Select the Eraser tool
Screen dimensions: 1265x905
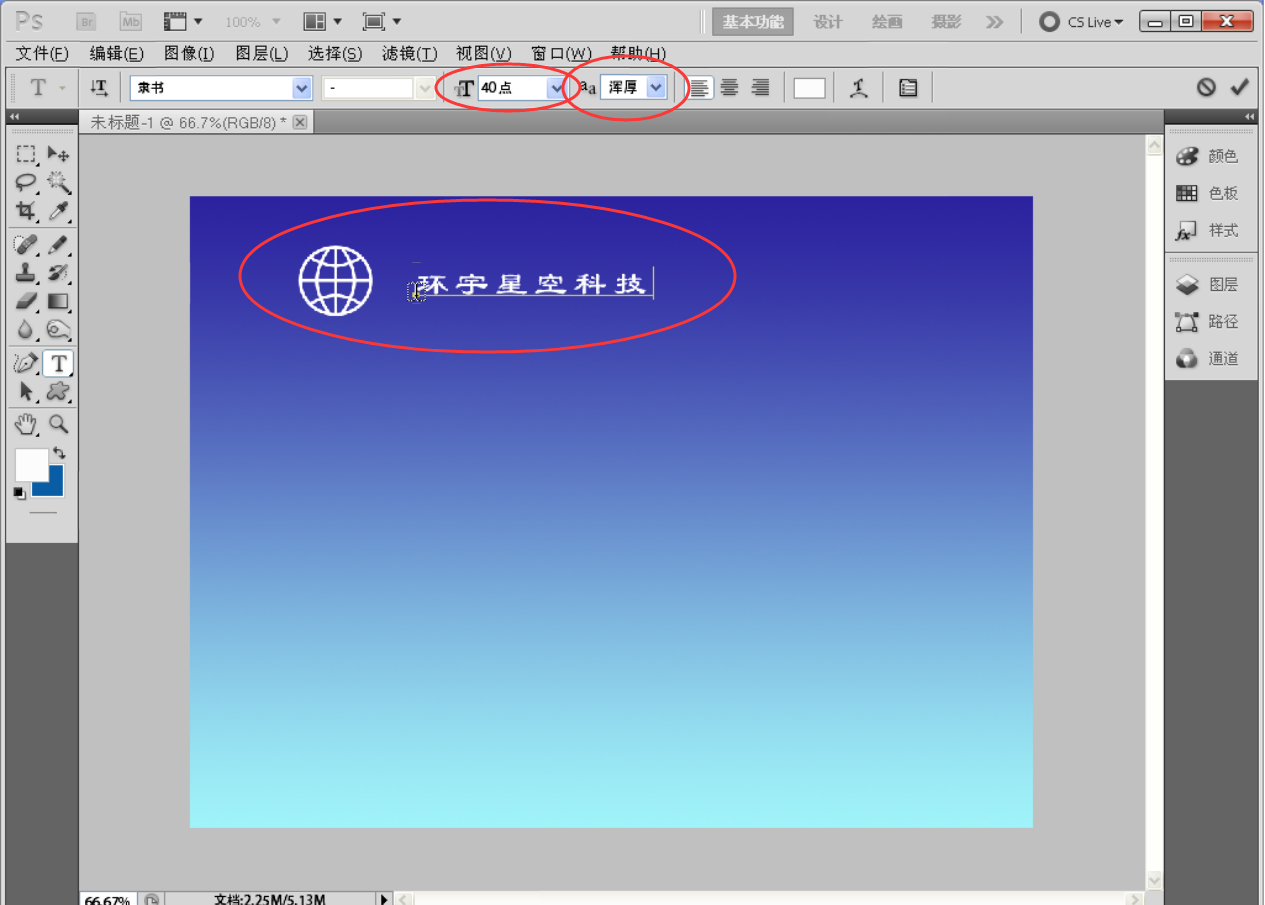pos(26,301)
